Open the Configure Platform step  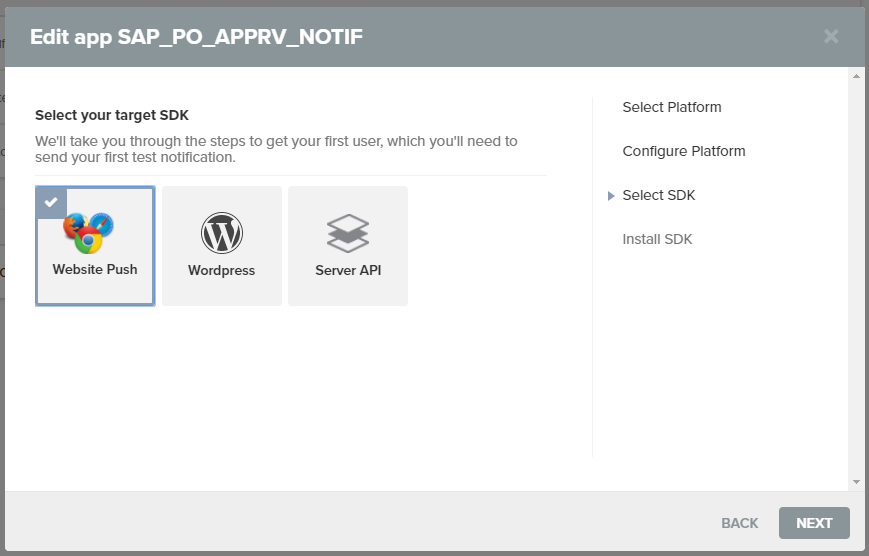(x=684, y=151)
